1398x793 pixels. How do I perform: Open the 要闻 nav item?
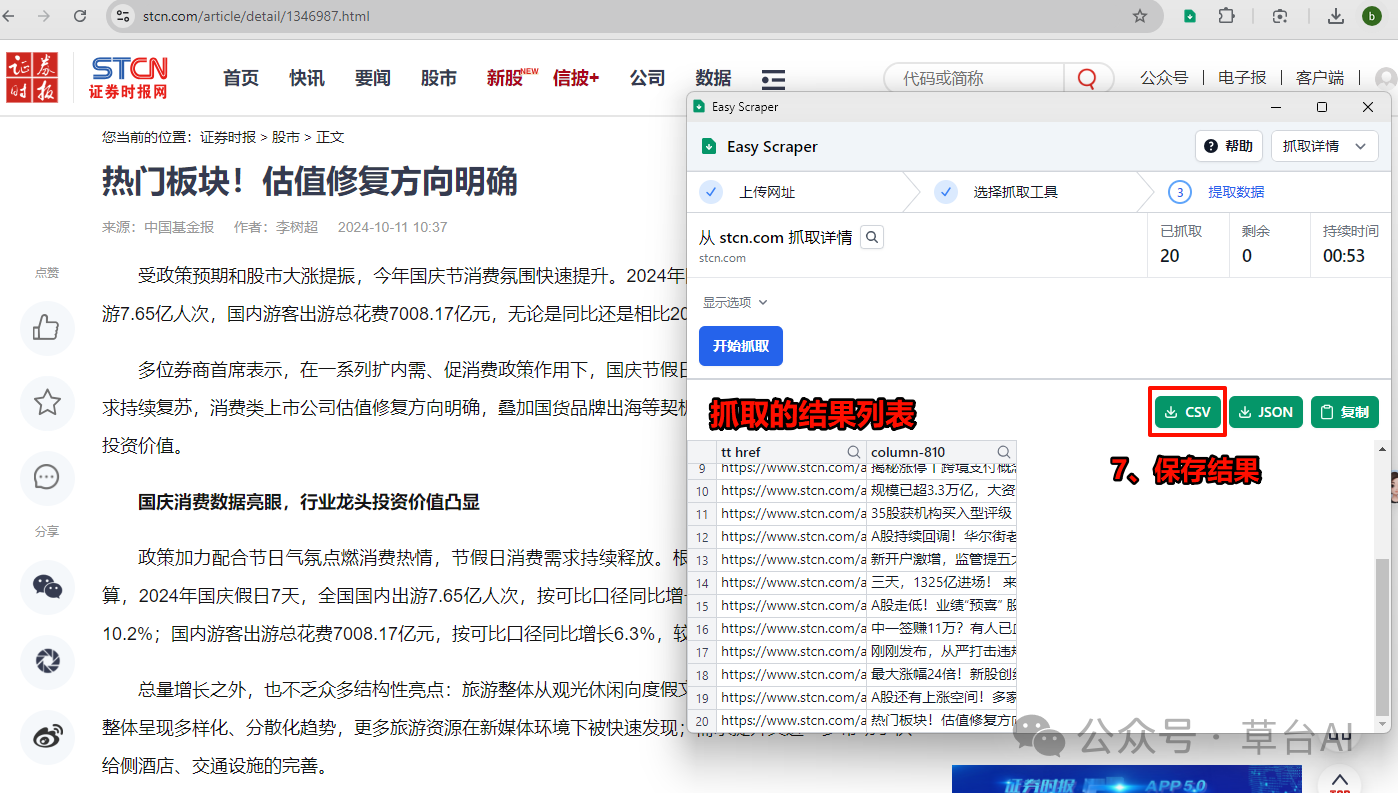point(373,78)
